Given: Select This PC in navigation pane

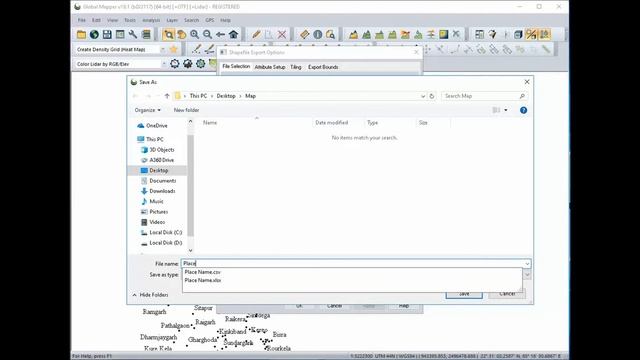Looking at the screenshot, I should 155,139.
